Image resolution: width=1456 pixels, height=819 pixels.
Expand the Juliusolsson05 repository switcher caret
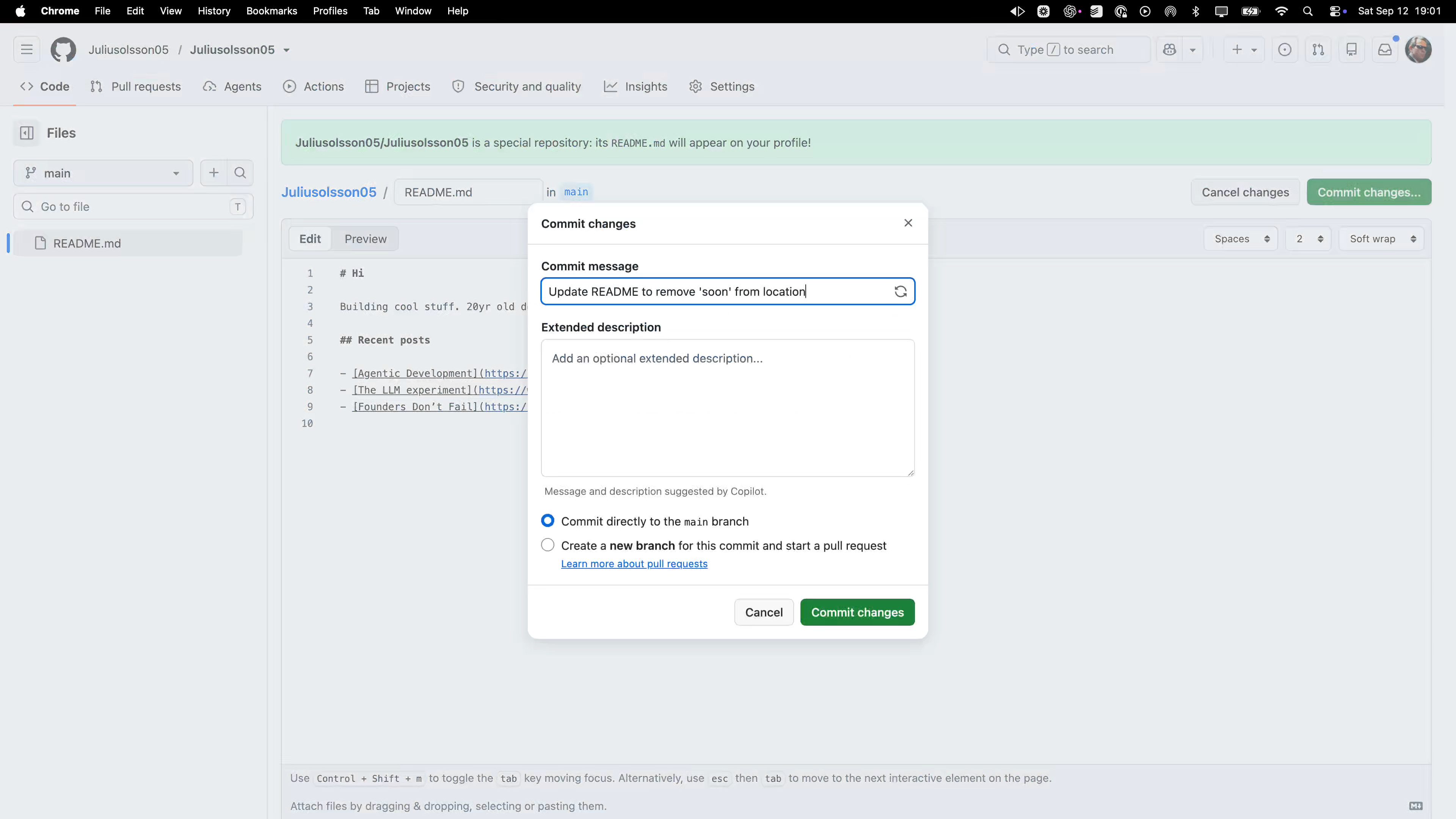pos(287,50)
